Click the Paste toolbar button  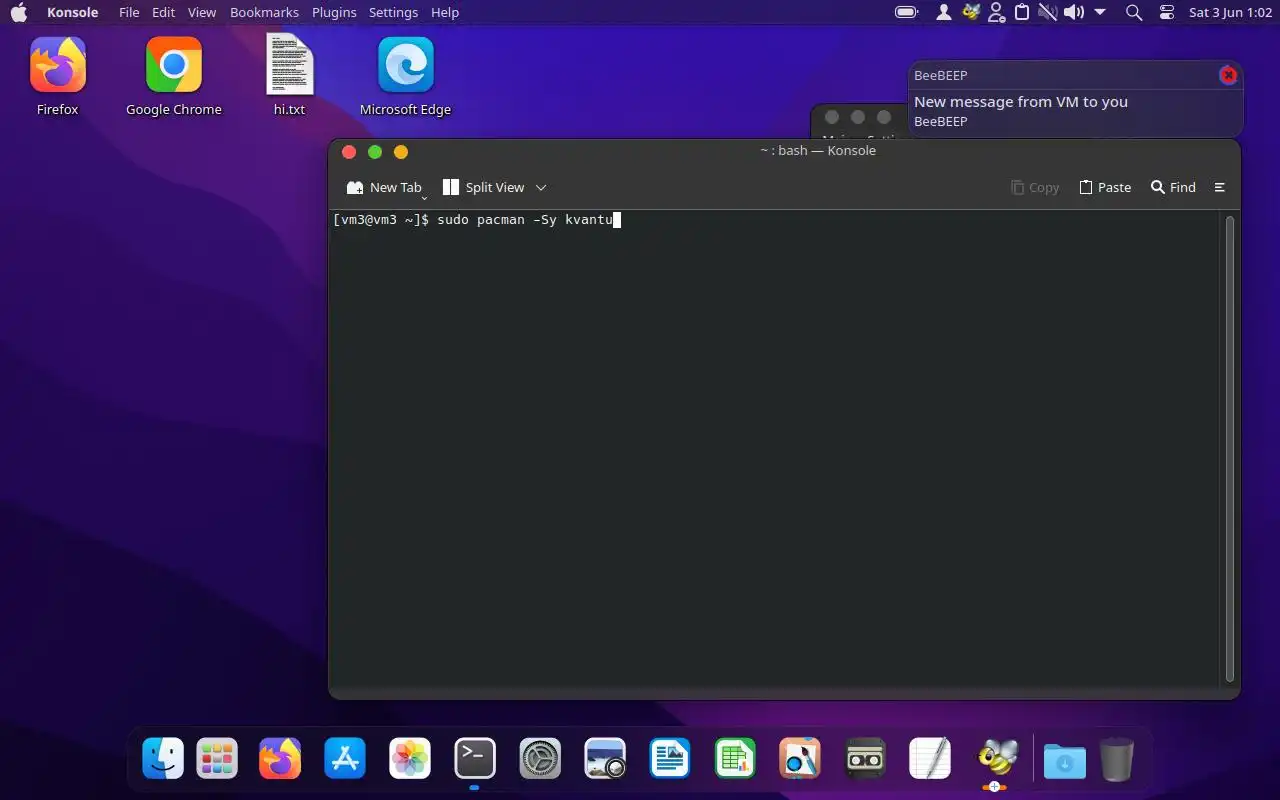[1105, 187]
